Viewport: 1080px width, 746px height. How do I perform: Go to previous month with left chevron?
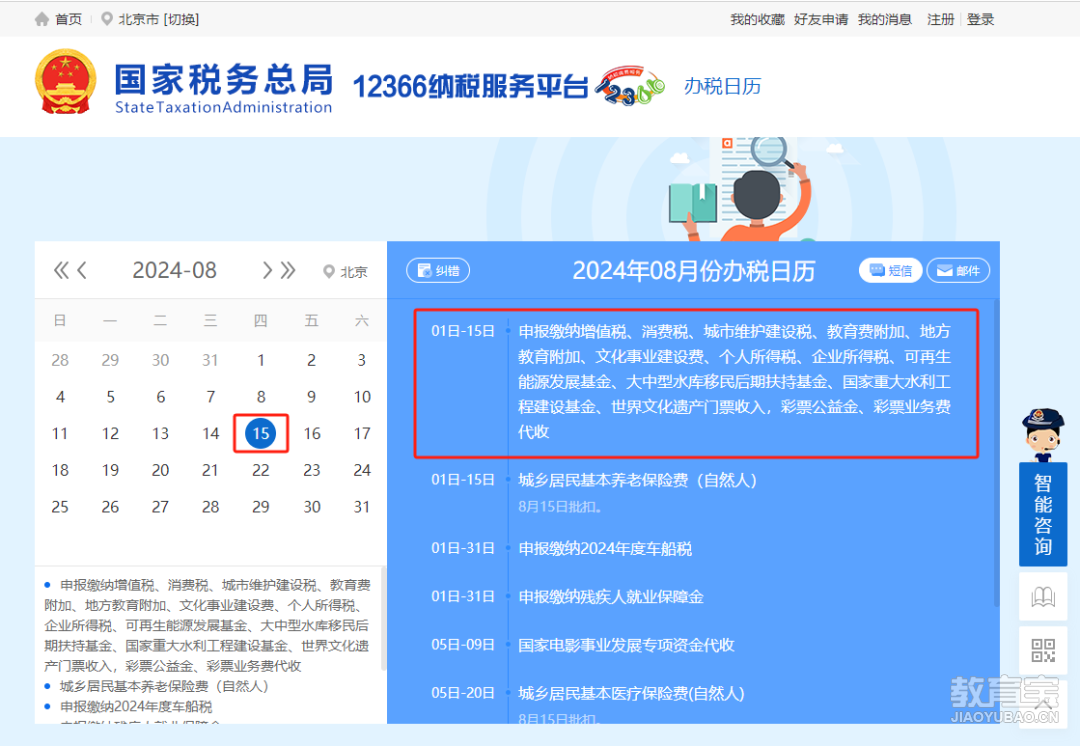82,270
